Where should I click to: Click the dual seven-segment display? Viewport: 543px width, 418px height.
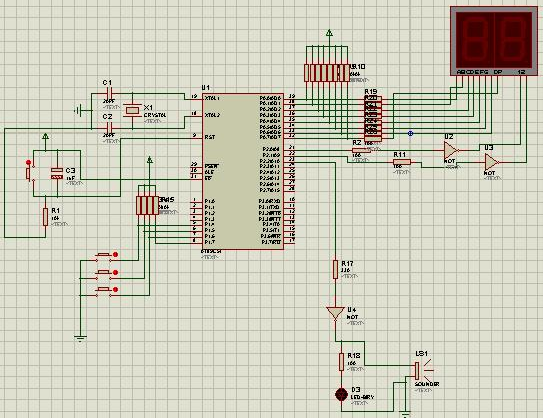tap(494, 41)
